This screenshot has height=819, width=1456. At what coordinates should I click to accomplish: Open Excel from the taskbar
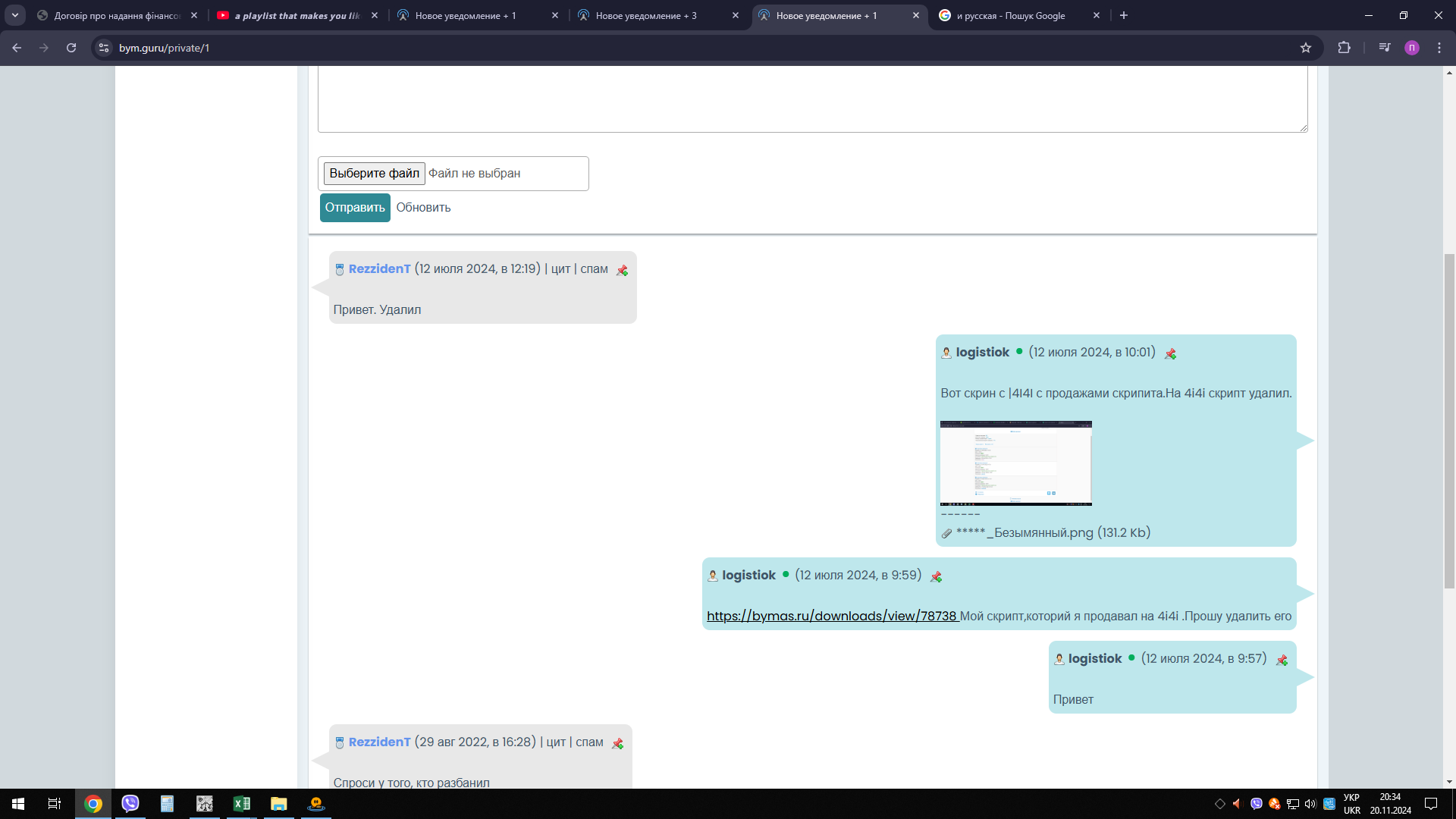(x=241, y=804)
